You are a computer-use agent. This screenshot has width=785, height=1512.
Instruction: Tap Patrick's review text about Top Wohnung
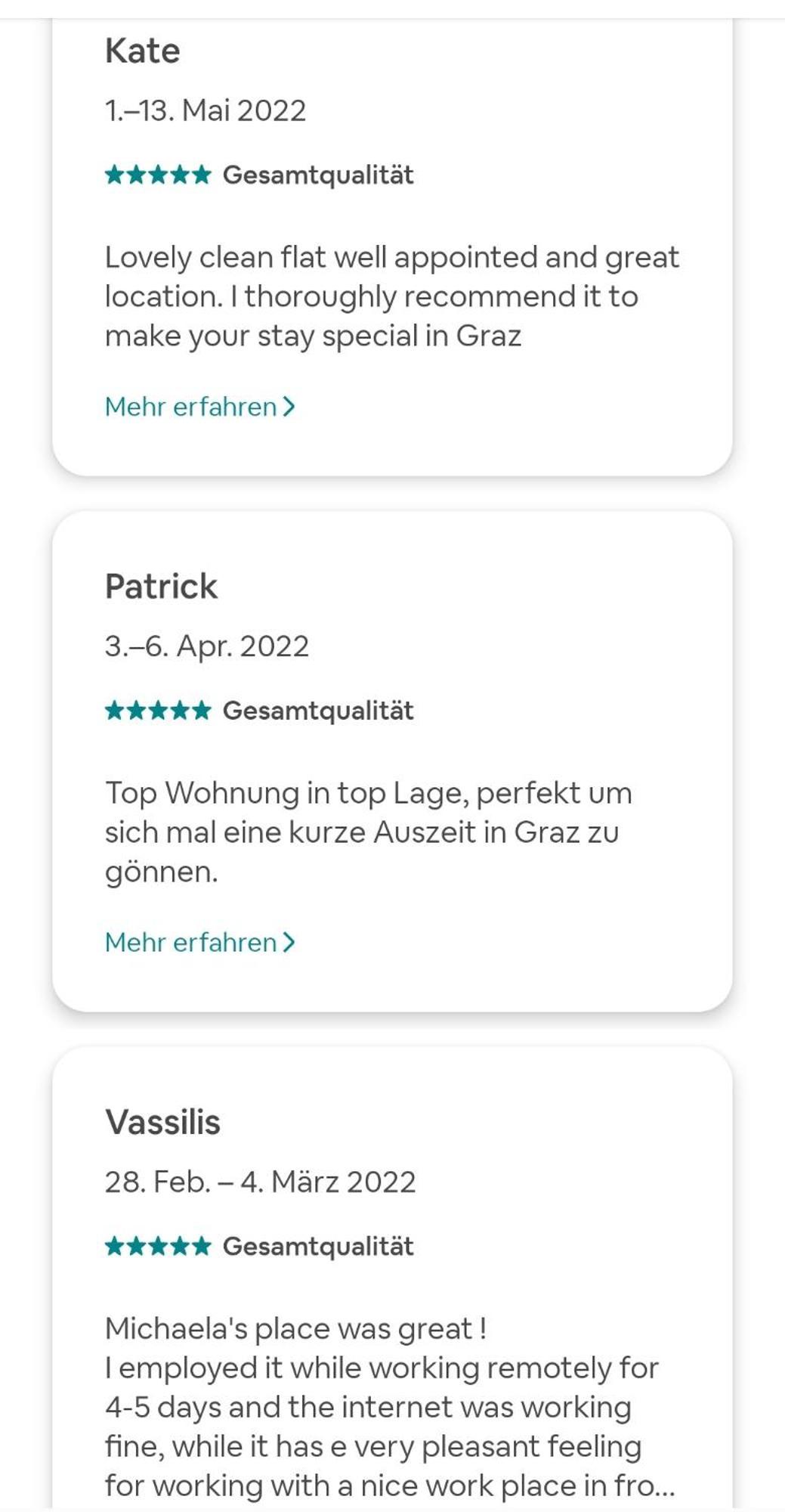click(369, 833)
